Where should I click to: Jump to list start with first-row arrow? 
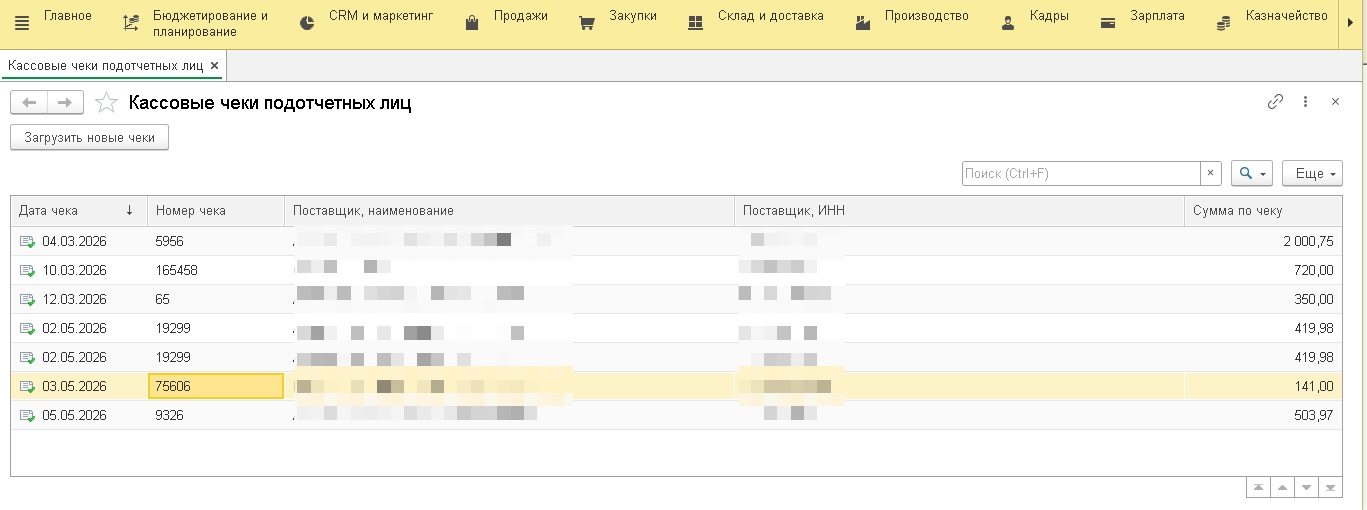click(x=1258, y=487)
